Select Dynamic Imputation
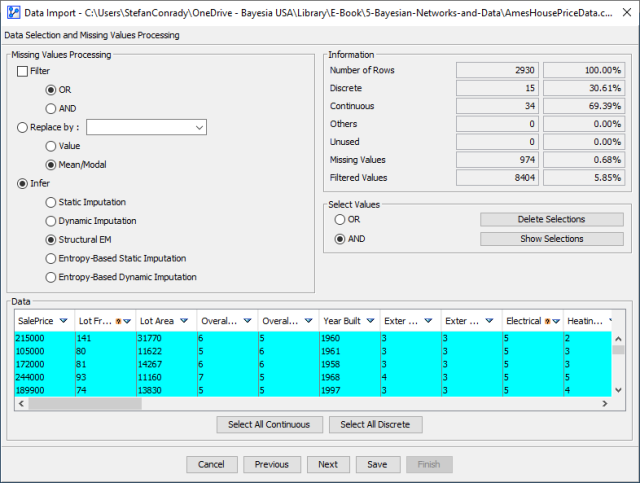 pyautogui.click(x=51, y=221)
